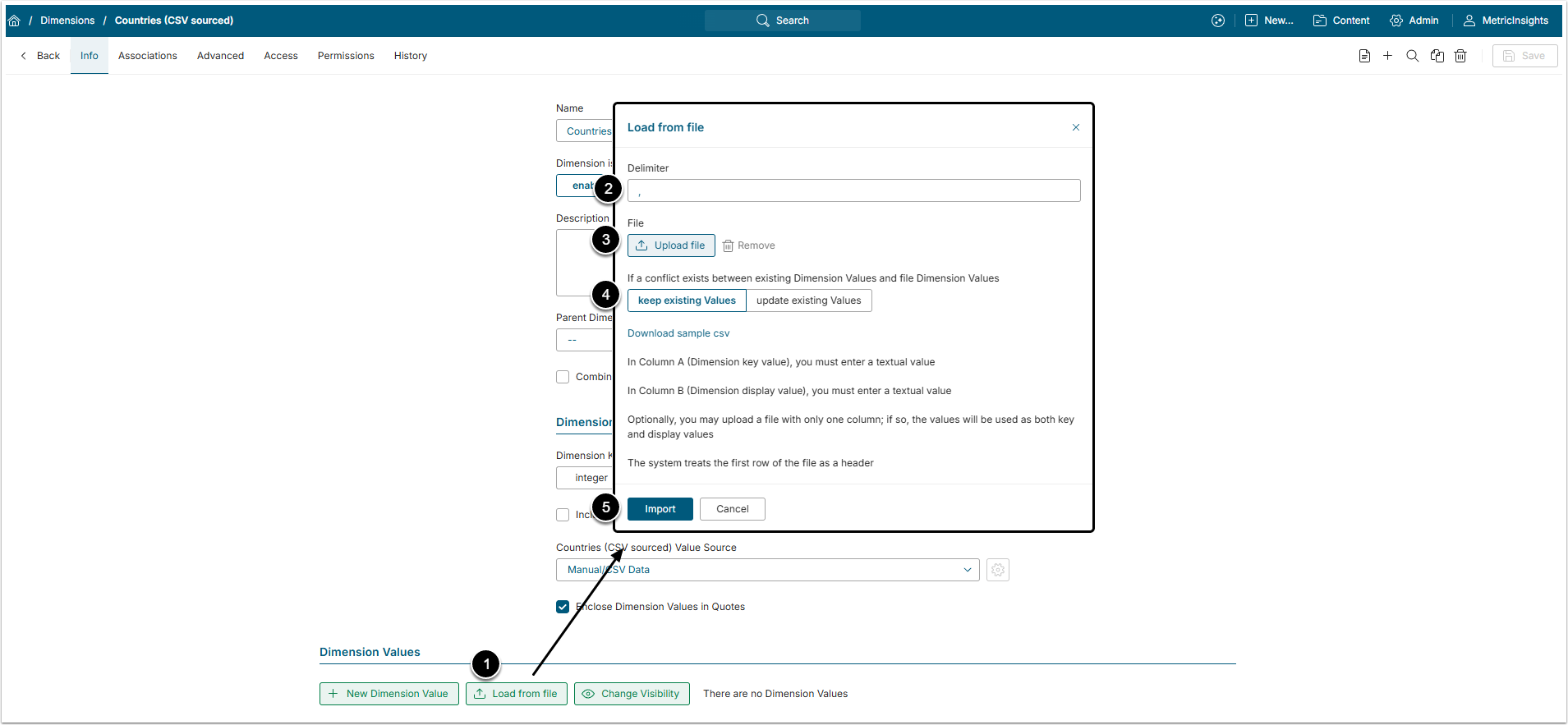View the History tab
The width and height of the screenshot is (1568, 725).
pos(411,56)
